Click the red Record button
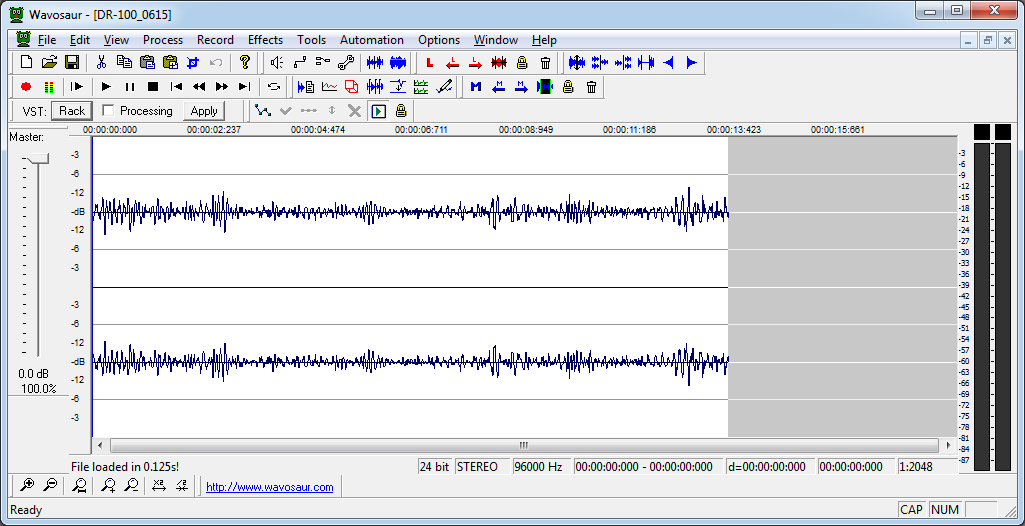The image size is (1025, 526). [26, 87]
